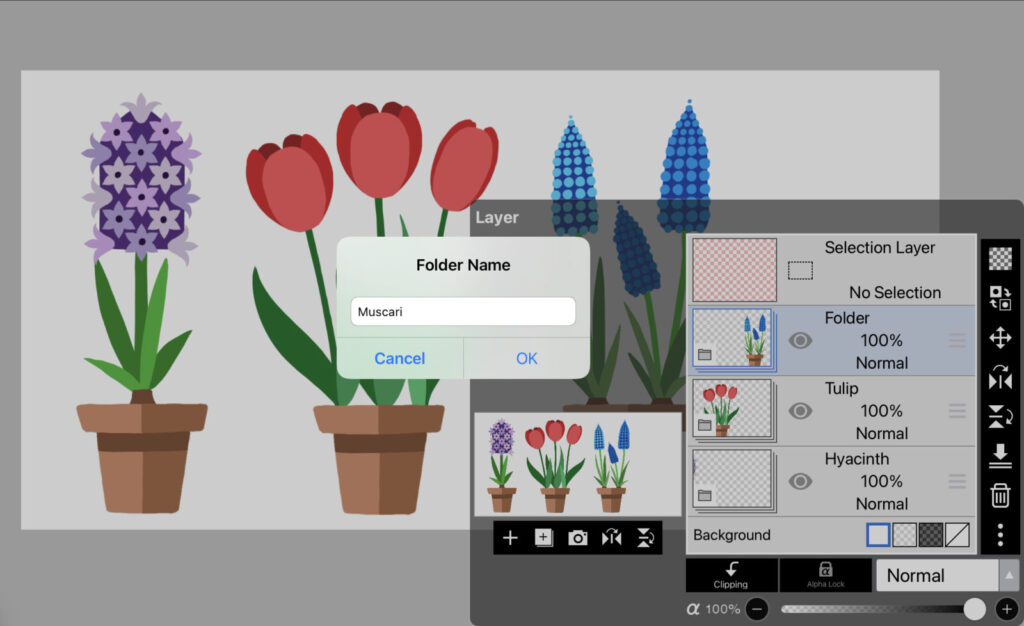Choose the white background color swatch

point(878,535)
